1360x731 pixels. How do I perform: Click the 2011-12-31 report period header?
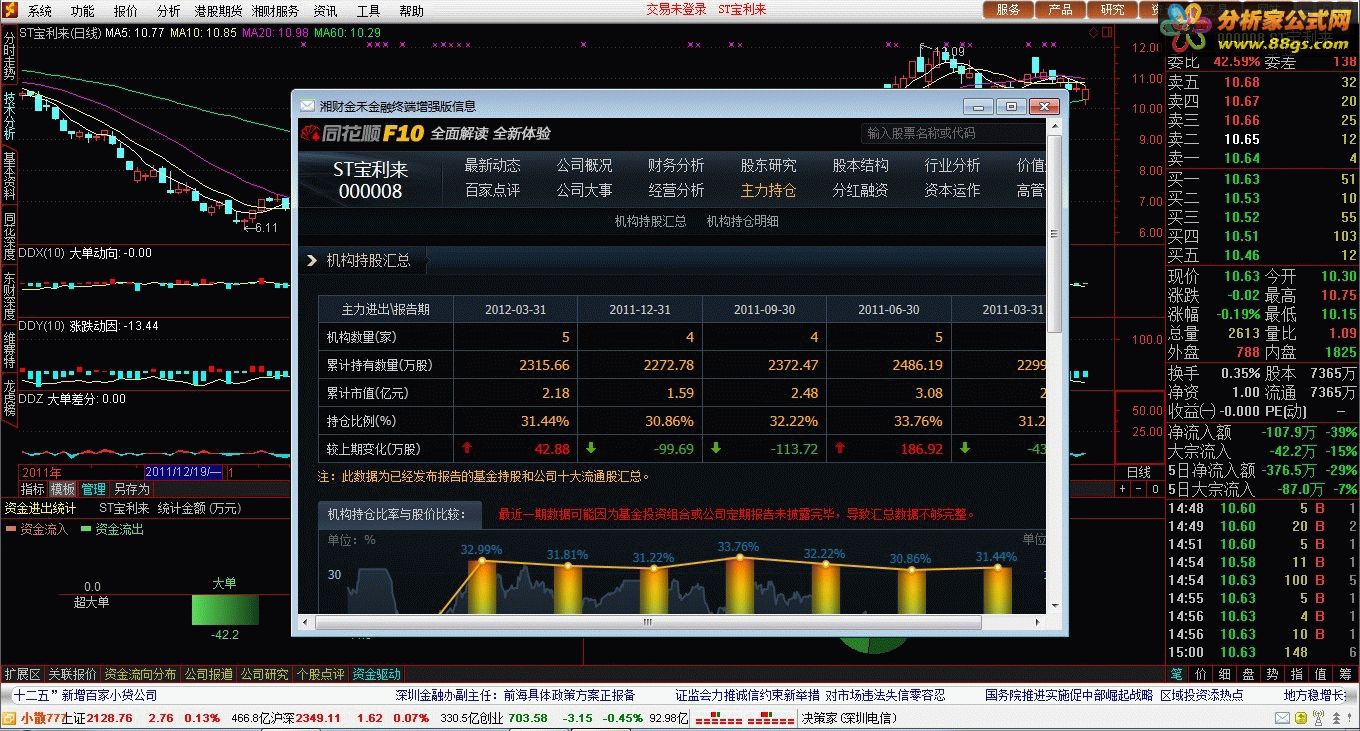coord(640,309)
